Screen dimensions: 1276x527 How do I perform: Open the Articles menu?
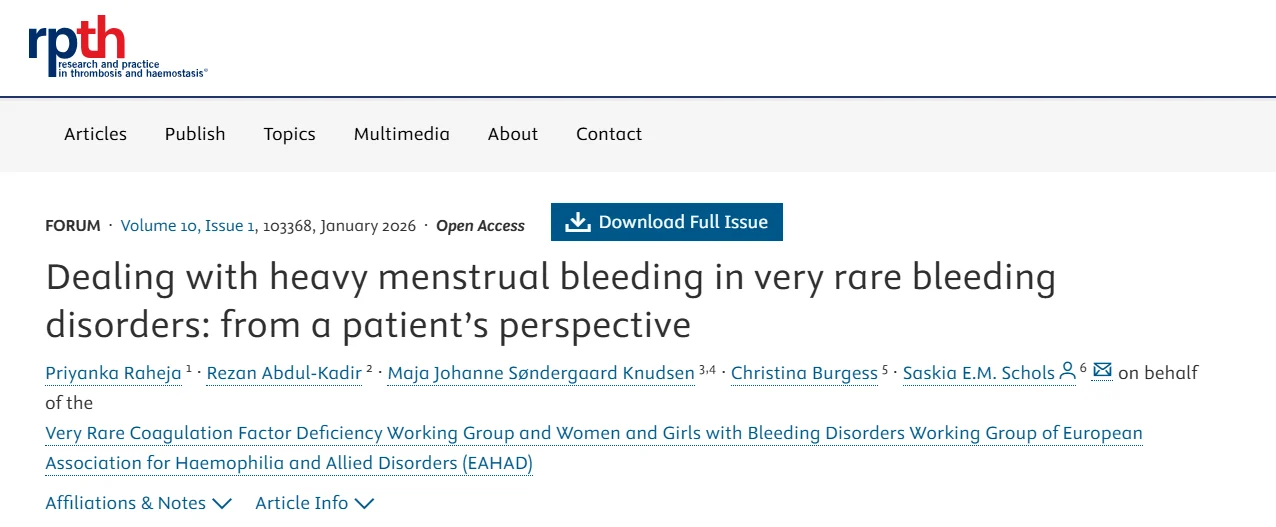(96, 134)
